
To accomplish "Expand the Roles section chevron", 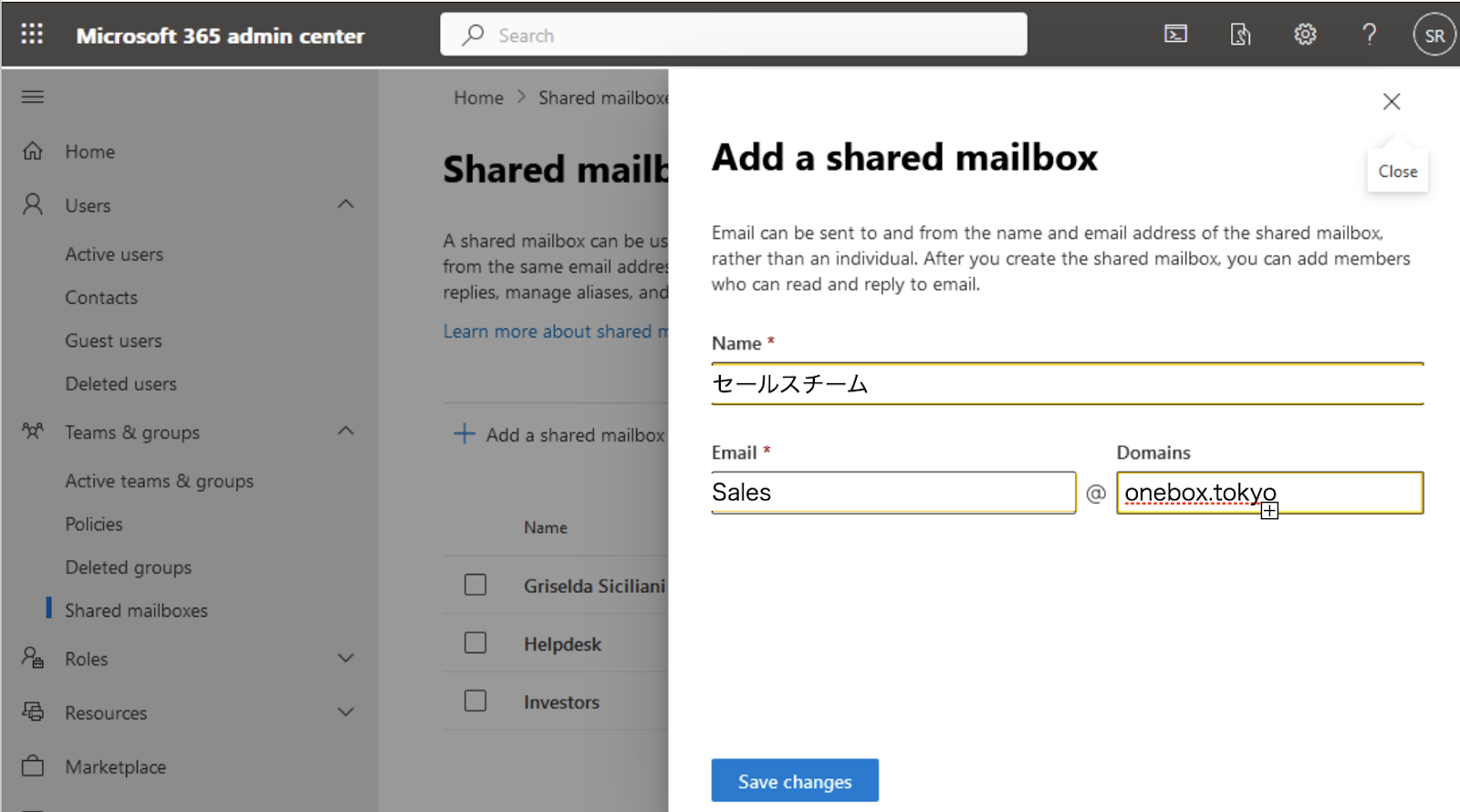I will pos(346,658).
